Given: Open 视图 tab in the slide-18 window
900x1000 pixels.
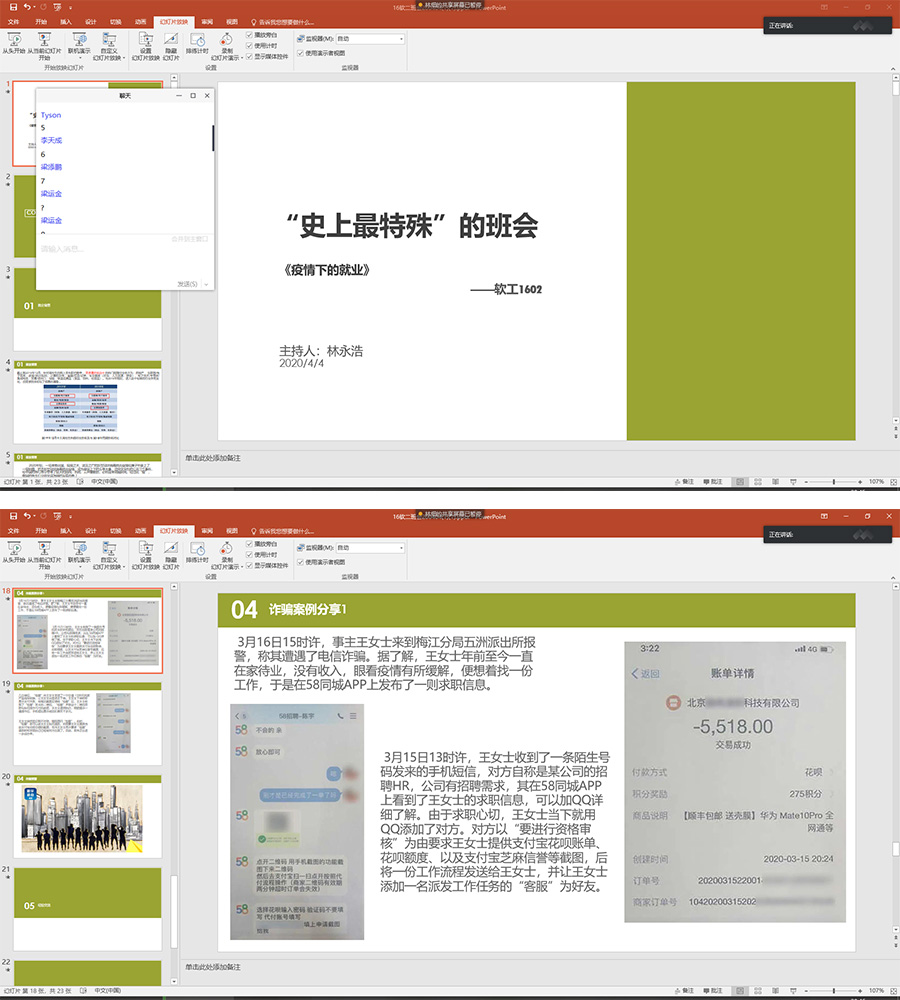Looking at the screenshot, I should (232, 528).
